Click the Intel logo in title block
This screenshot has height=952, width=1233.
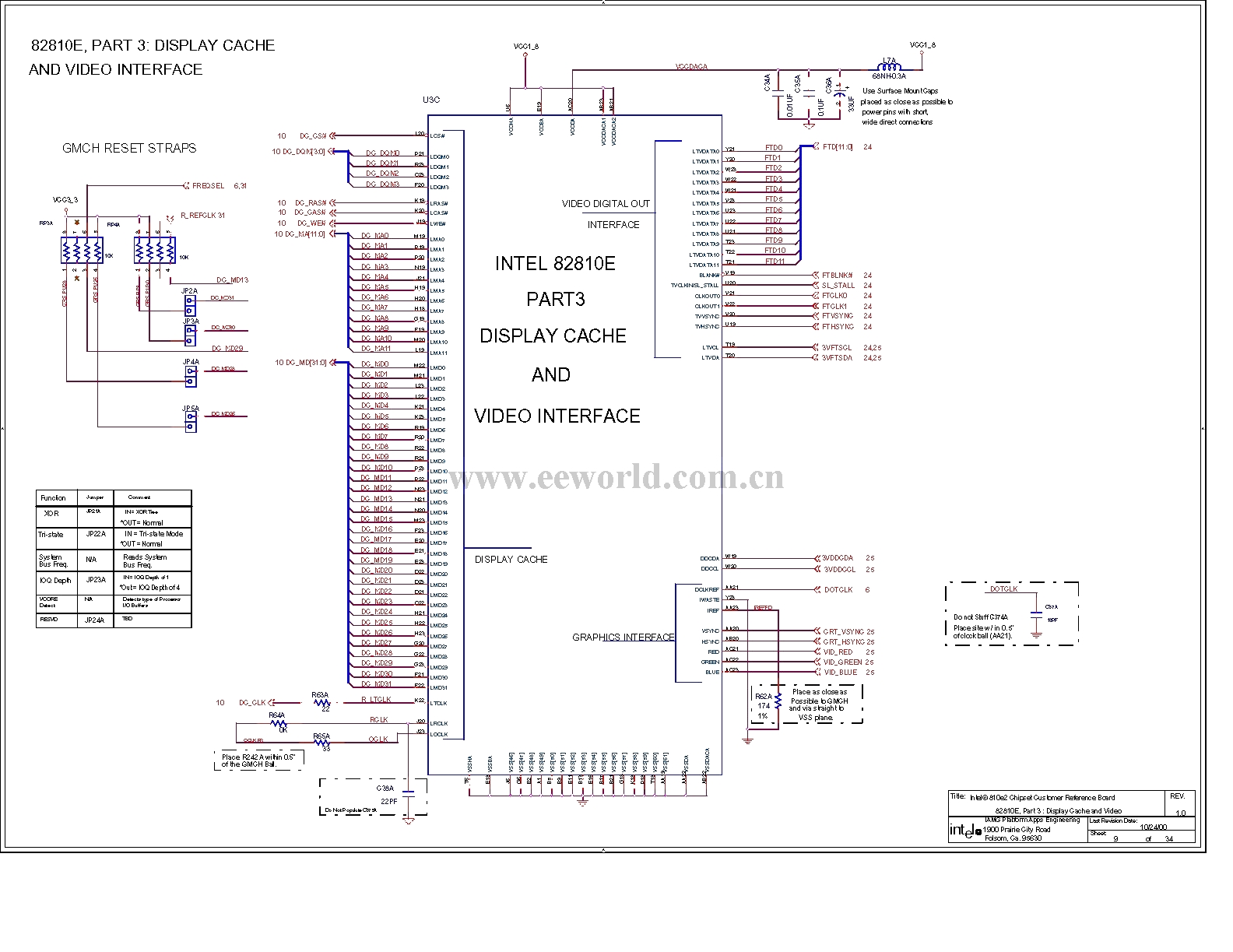[965, 831]
